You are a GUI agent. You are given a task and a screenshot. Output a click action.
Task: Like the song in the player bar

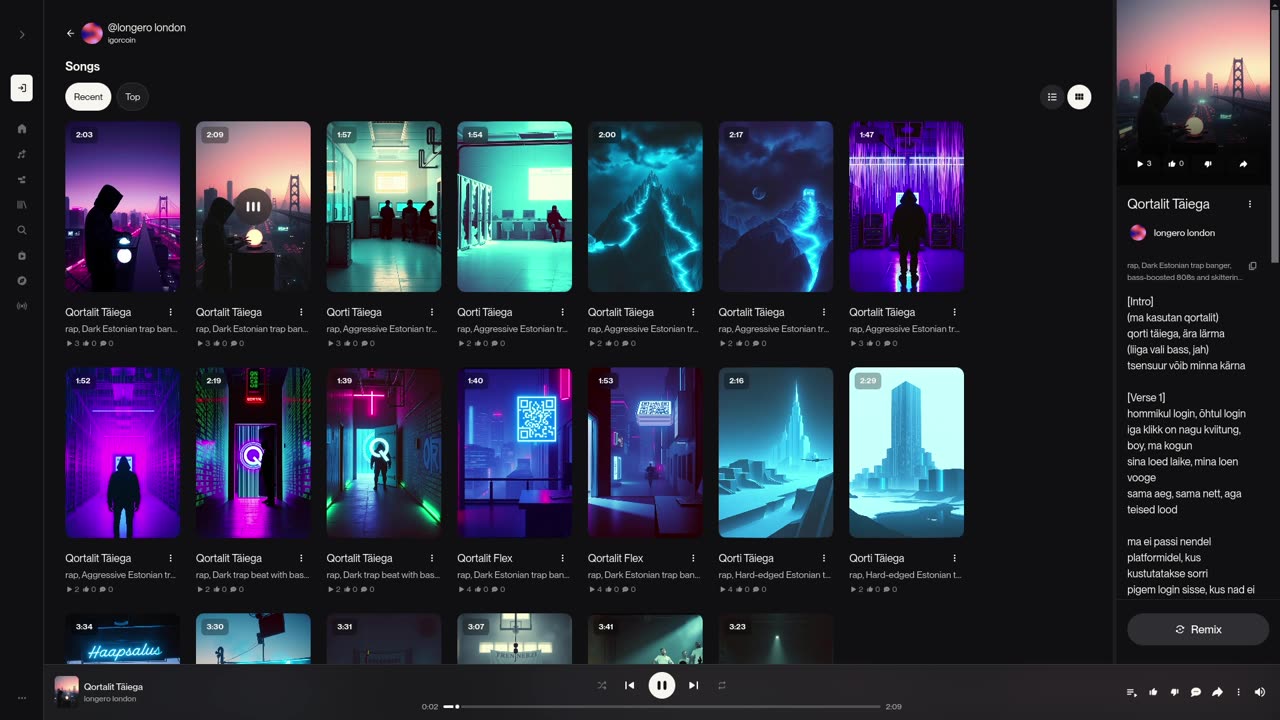tap(1153, 692)
